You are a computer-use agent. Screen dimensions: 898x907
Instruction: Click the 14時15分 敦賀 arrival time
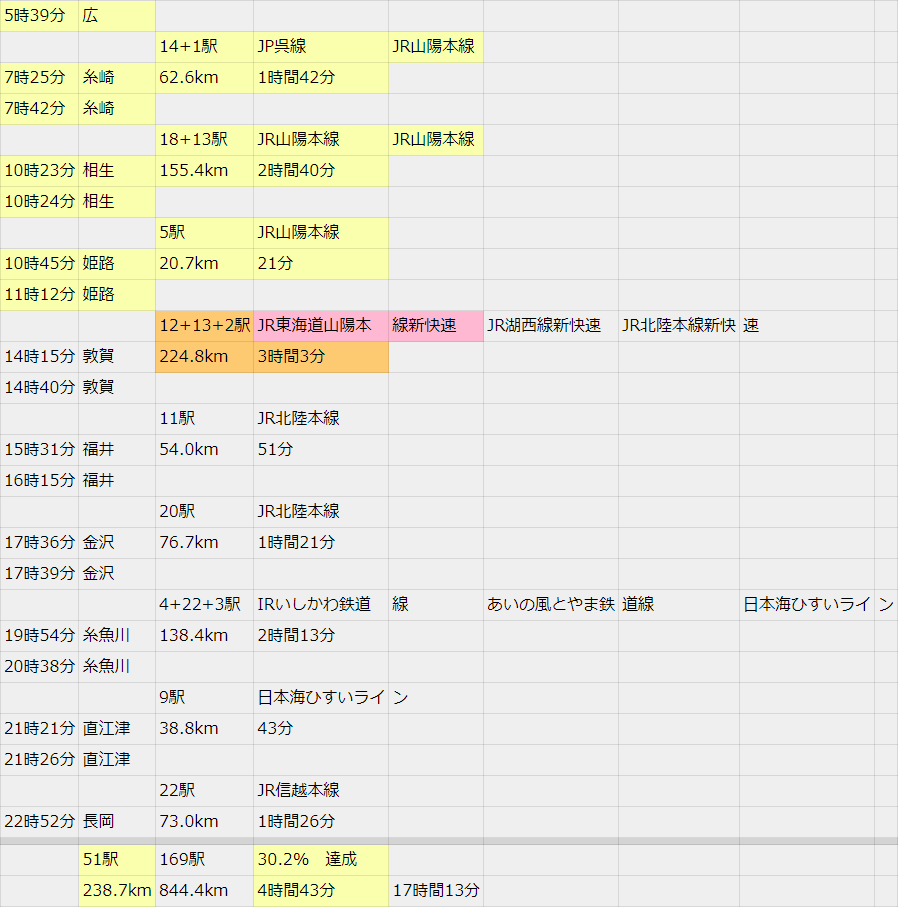(39, 357)
